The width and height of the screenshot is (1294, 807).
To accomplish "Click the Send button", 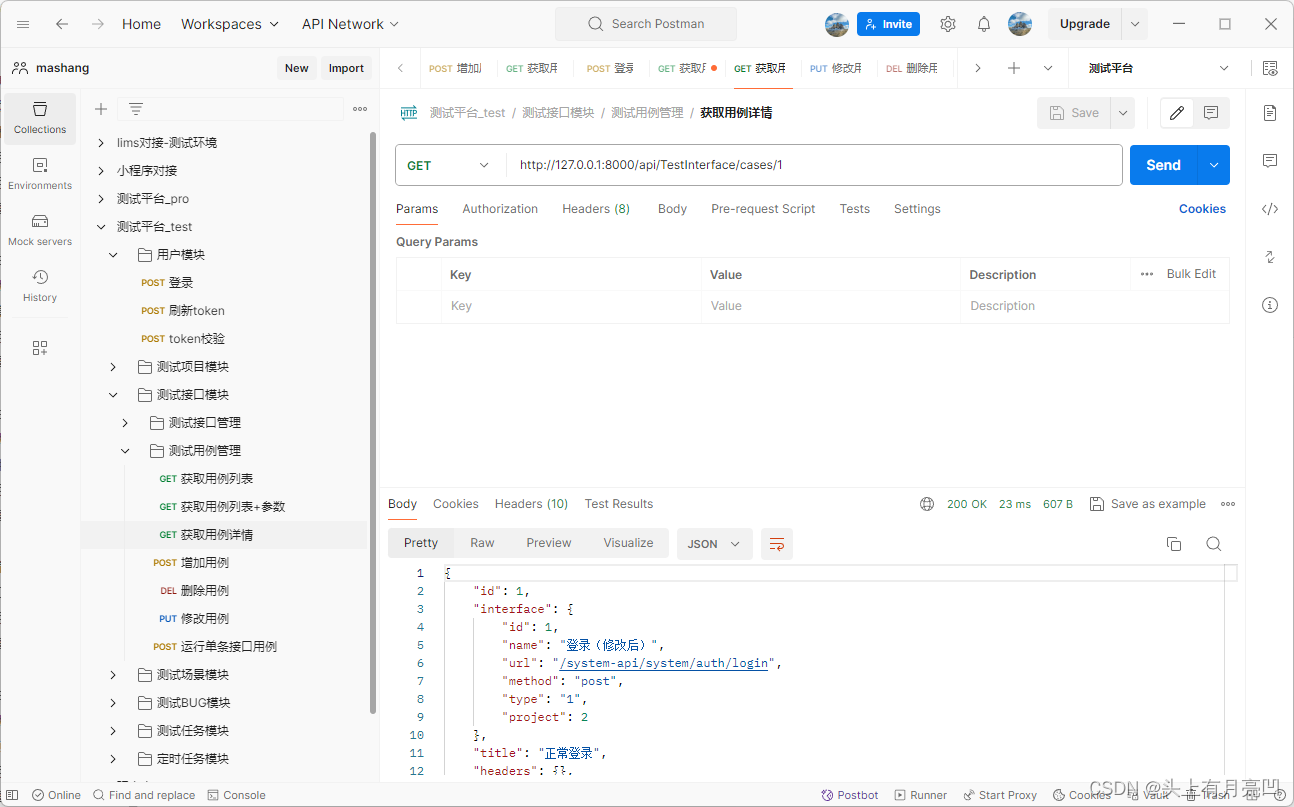I will pos(1163,165).
